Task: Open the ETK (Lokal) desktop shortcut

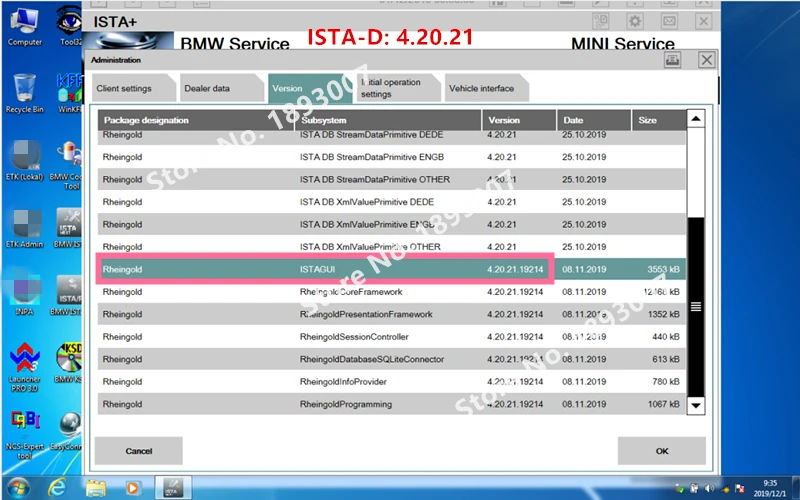Action: point(24,161)
